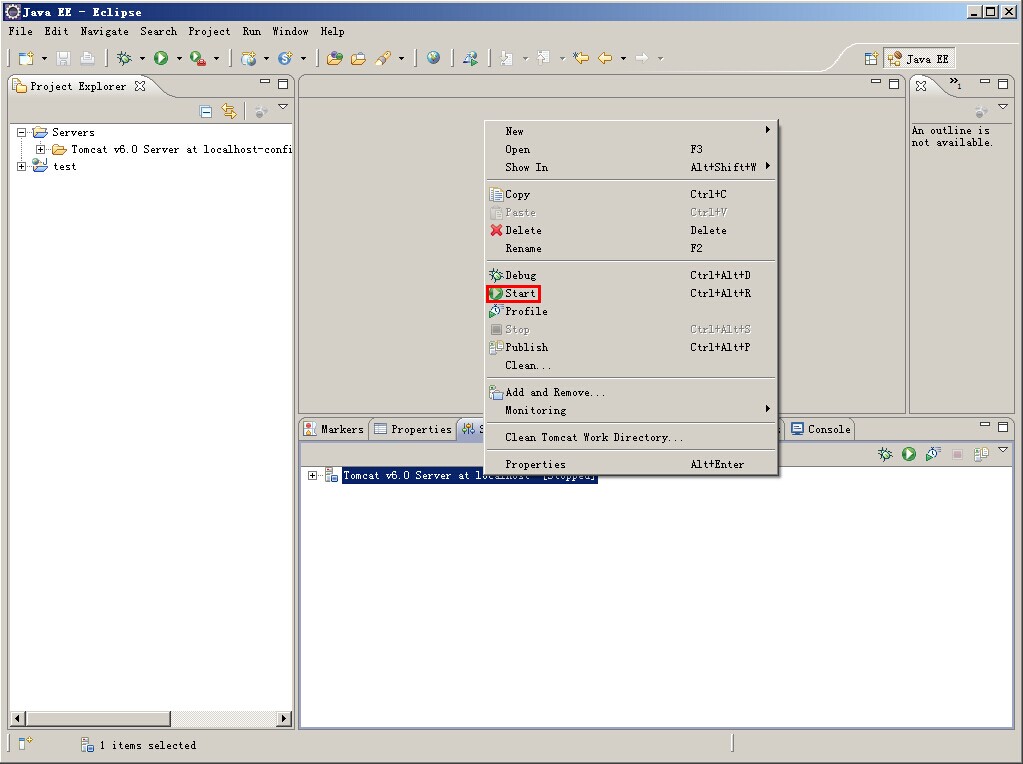Choose Publish in the context menu

tap(631, 347)
